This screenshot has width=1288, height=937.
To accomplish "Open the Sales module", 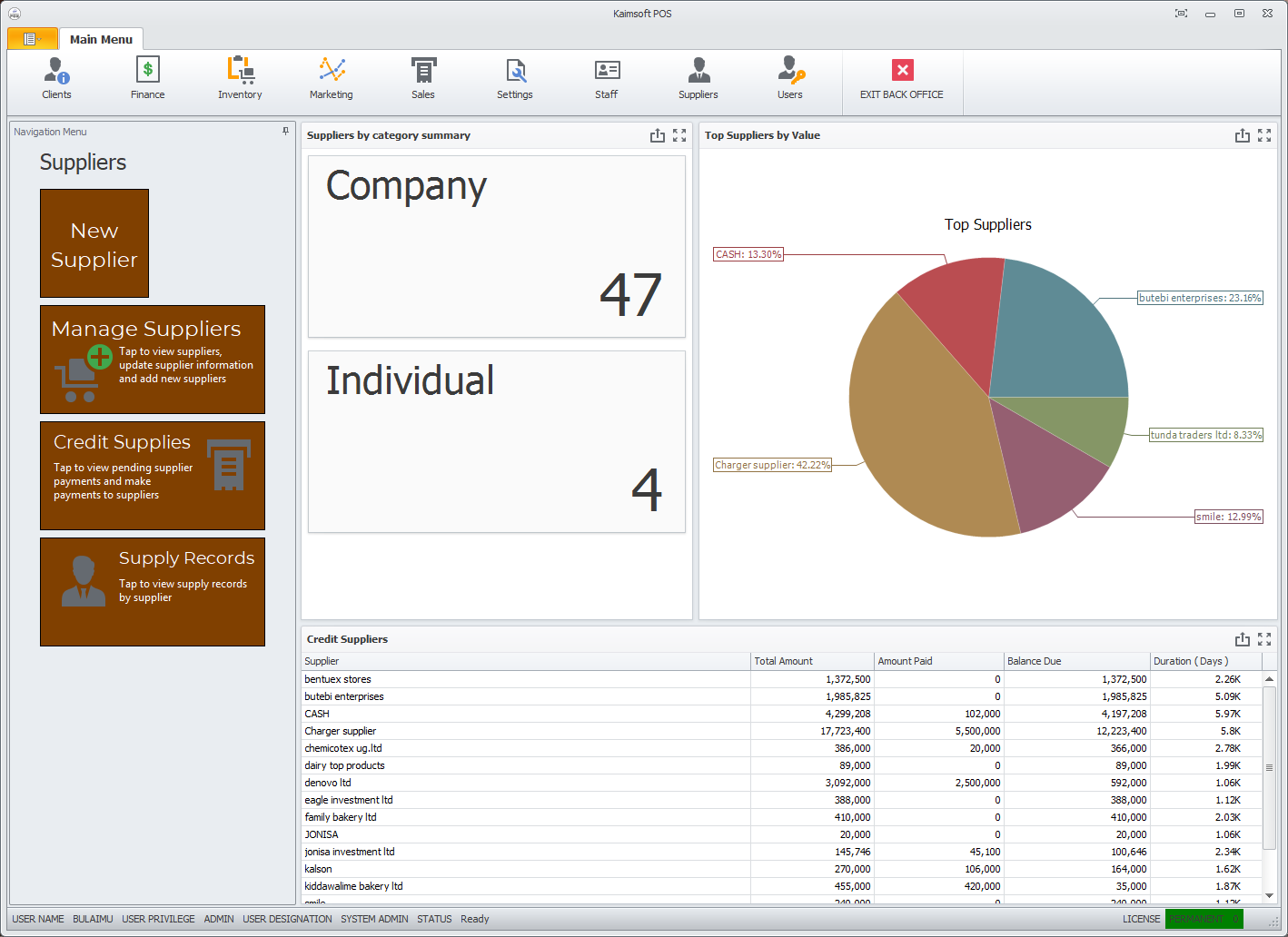I will (423, 79).
